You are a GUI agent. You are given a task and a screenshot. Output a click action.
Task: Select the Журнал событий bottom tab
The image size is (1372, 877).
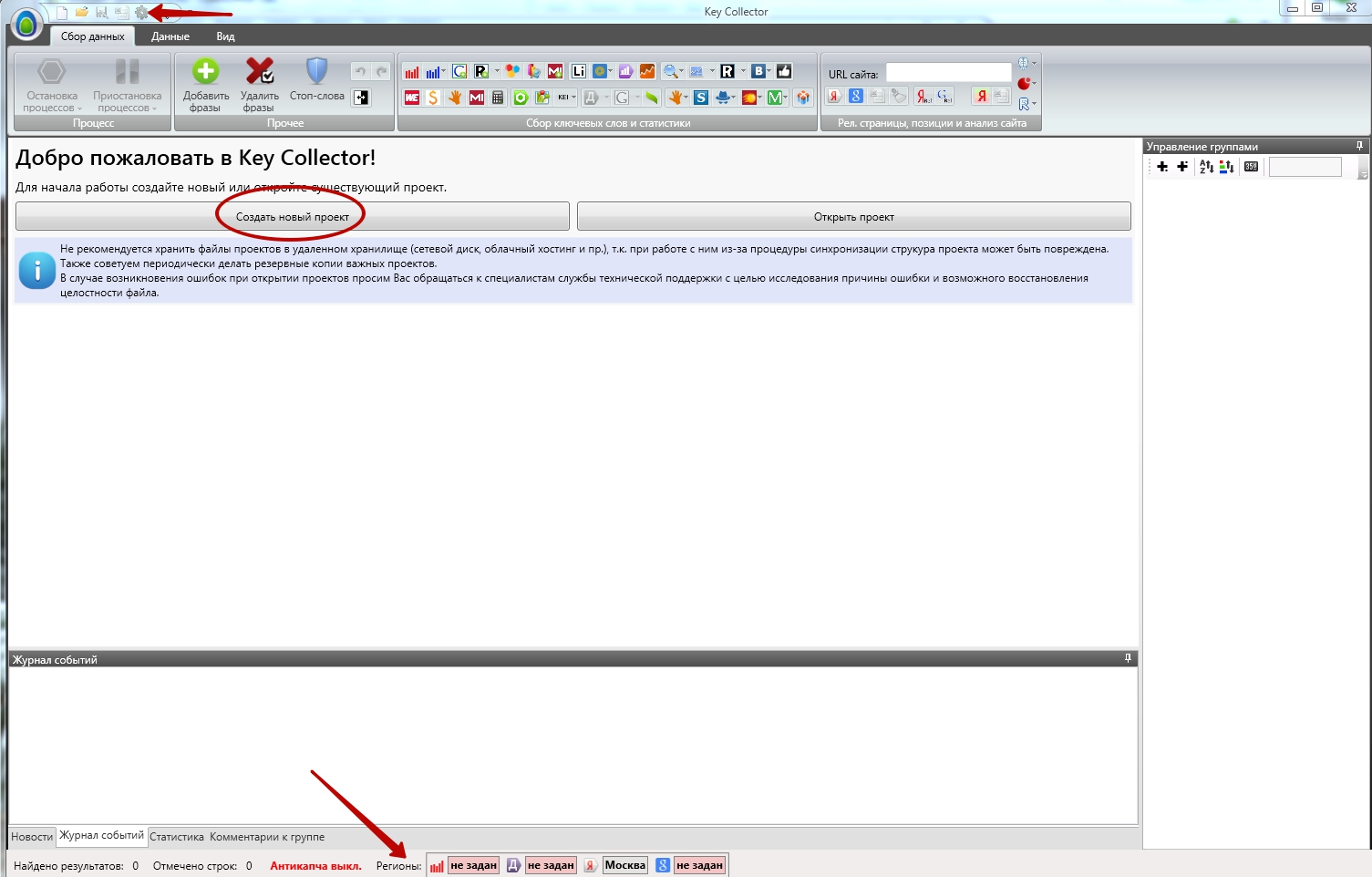[x=101, y=836]
